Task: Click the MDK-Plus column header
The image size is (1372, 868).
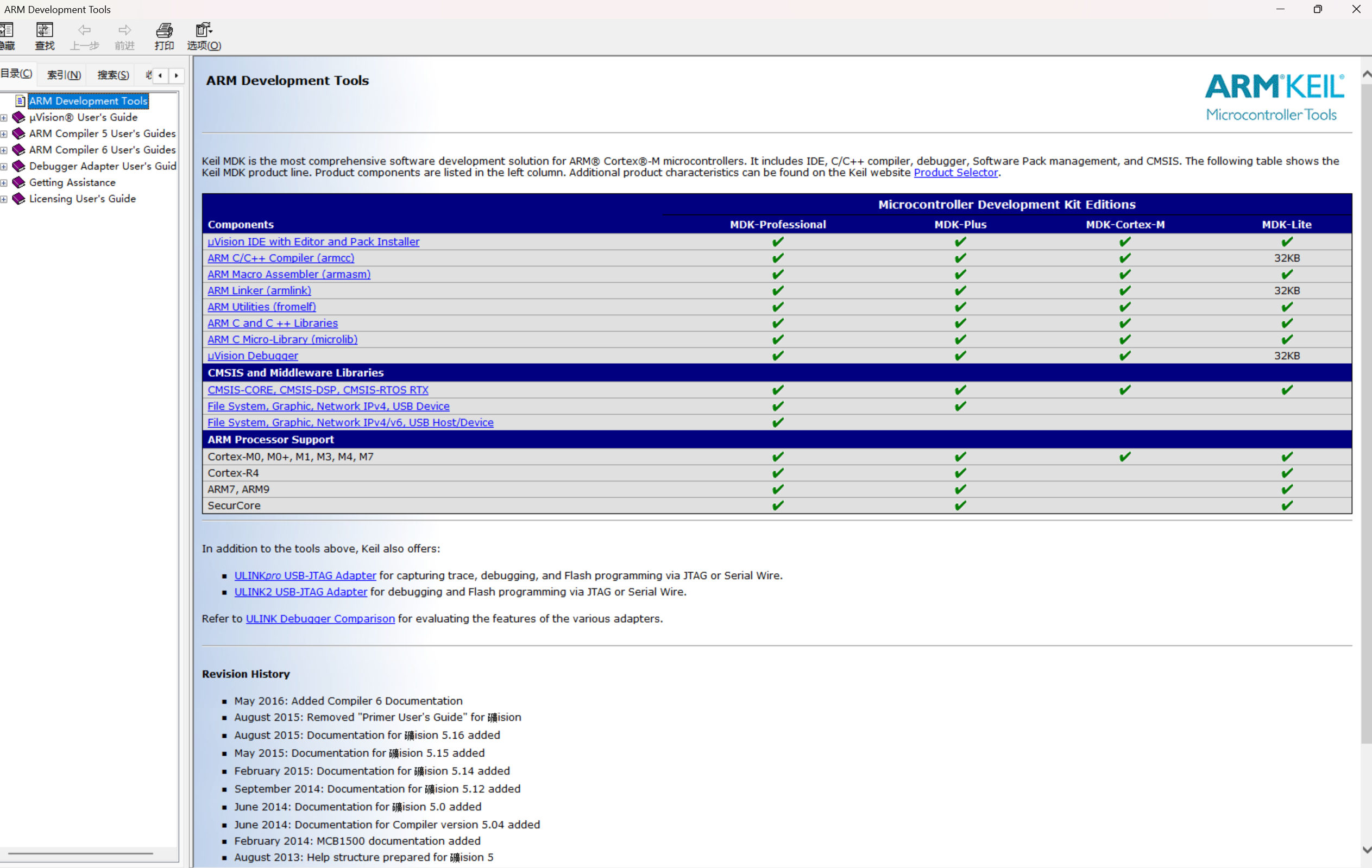Action: [x=960, y=225]
